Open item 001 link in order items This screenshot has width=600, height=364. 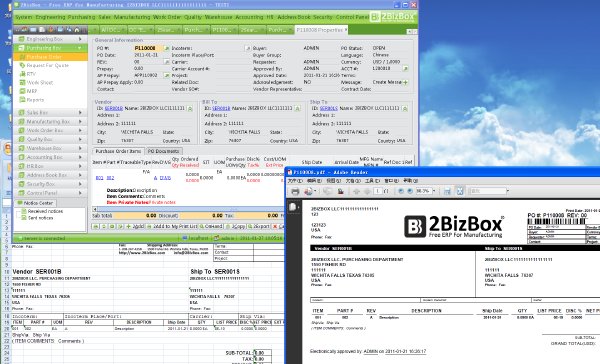click(x=99, y=178)
